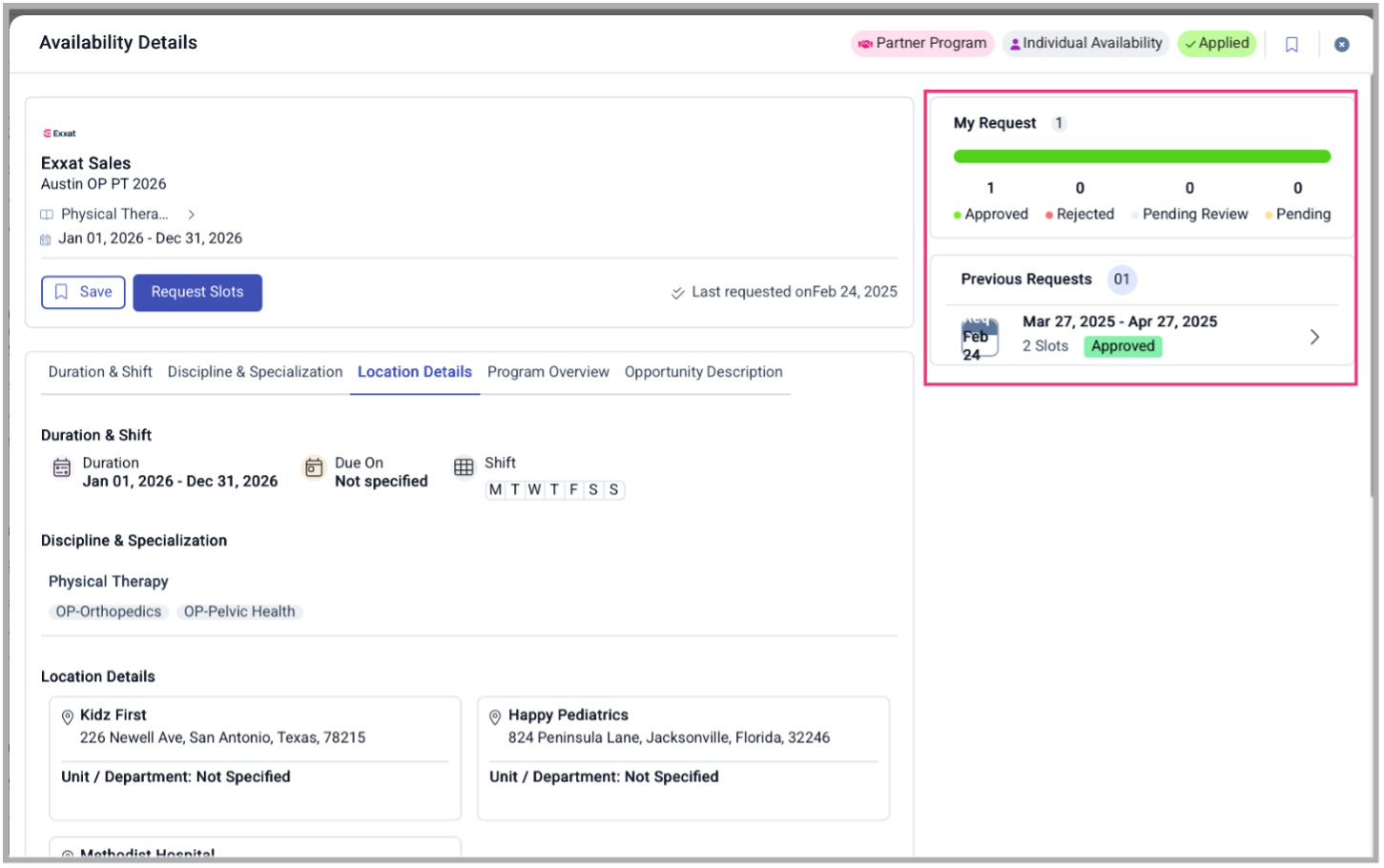Click the Save button
The width and height of the screenshot is (1384, 868).
click(x=84, y=292)
